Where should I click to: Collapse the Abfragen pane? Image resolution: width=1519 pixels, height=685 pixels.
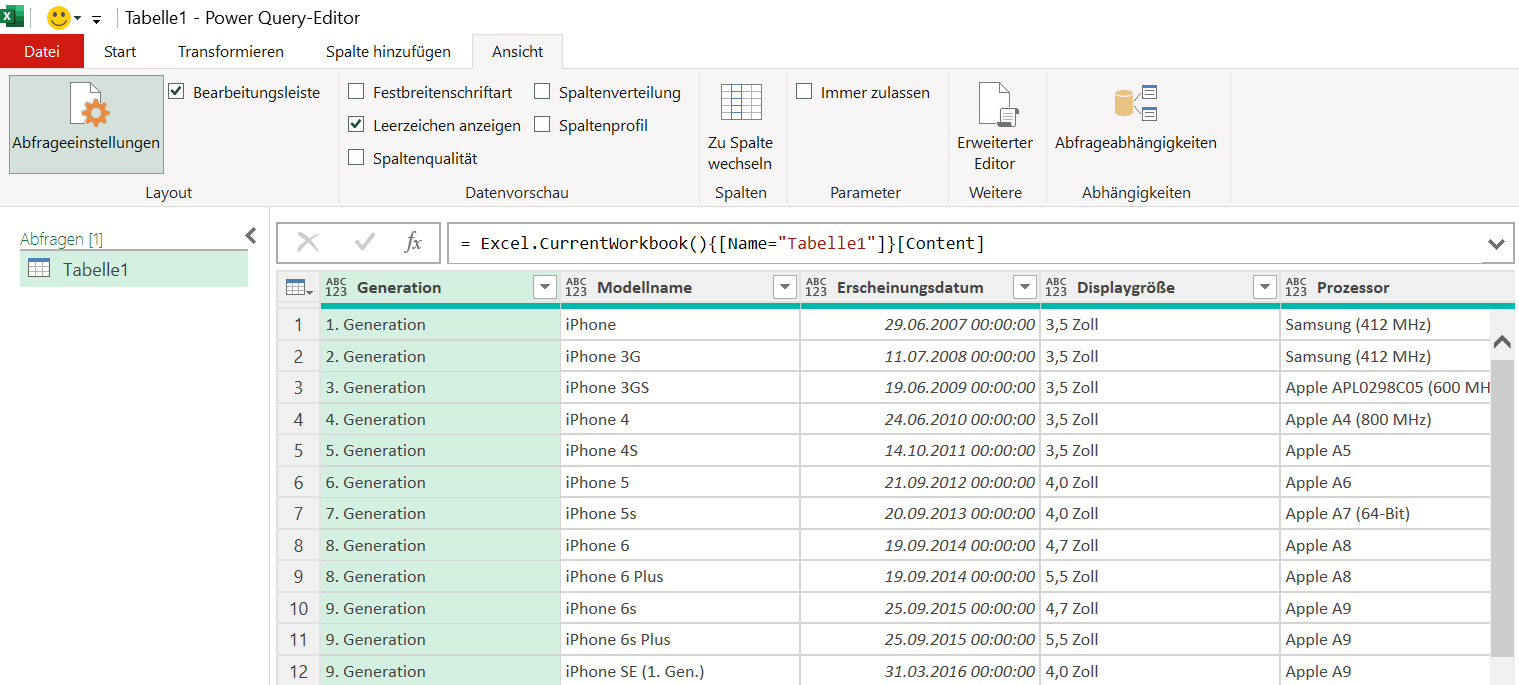click(251, 236)
